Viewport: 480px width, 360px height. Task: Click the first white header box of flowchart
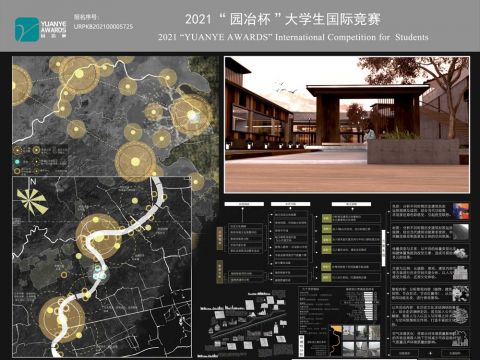[x=244, y=204]
